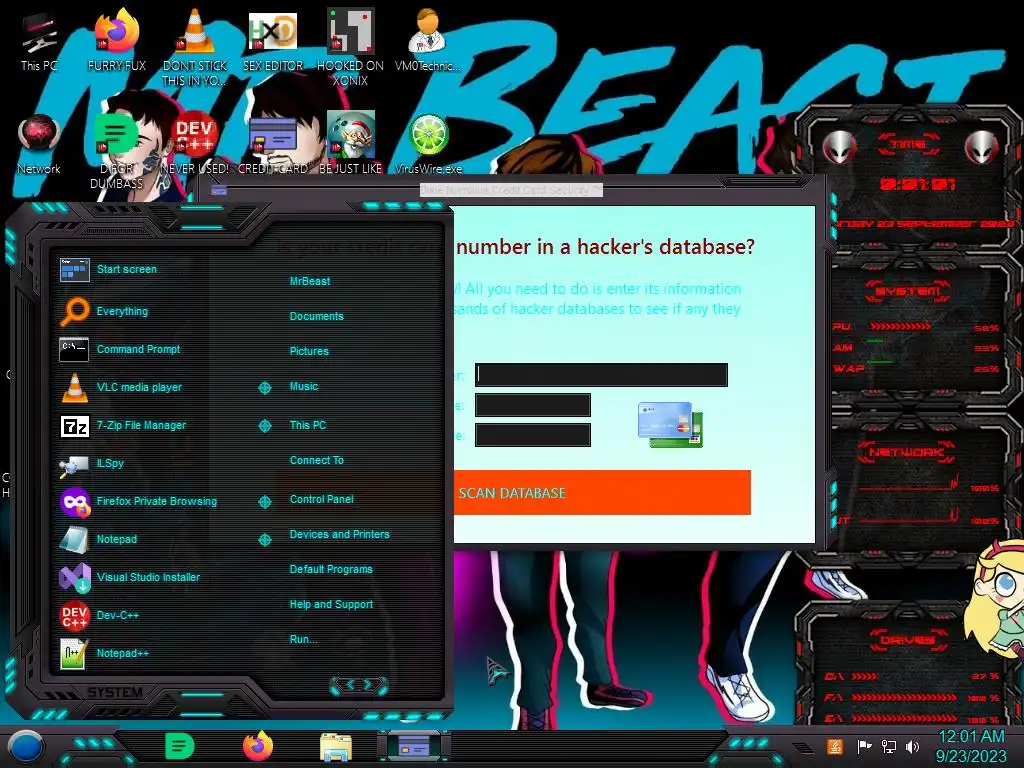Open File Explorer from taskbar

pos(336,747)
